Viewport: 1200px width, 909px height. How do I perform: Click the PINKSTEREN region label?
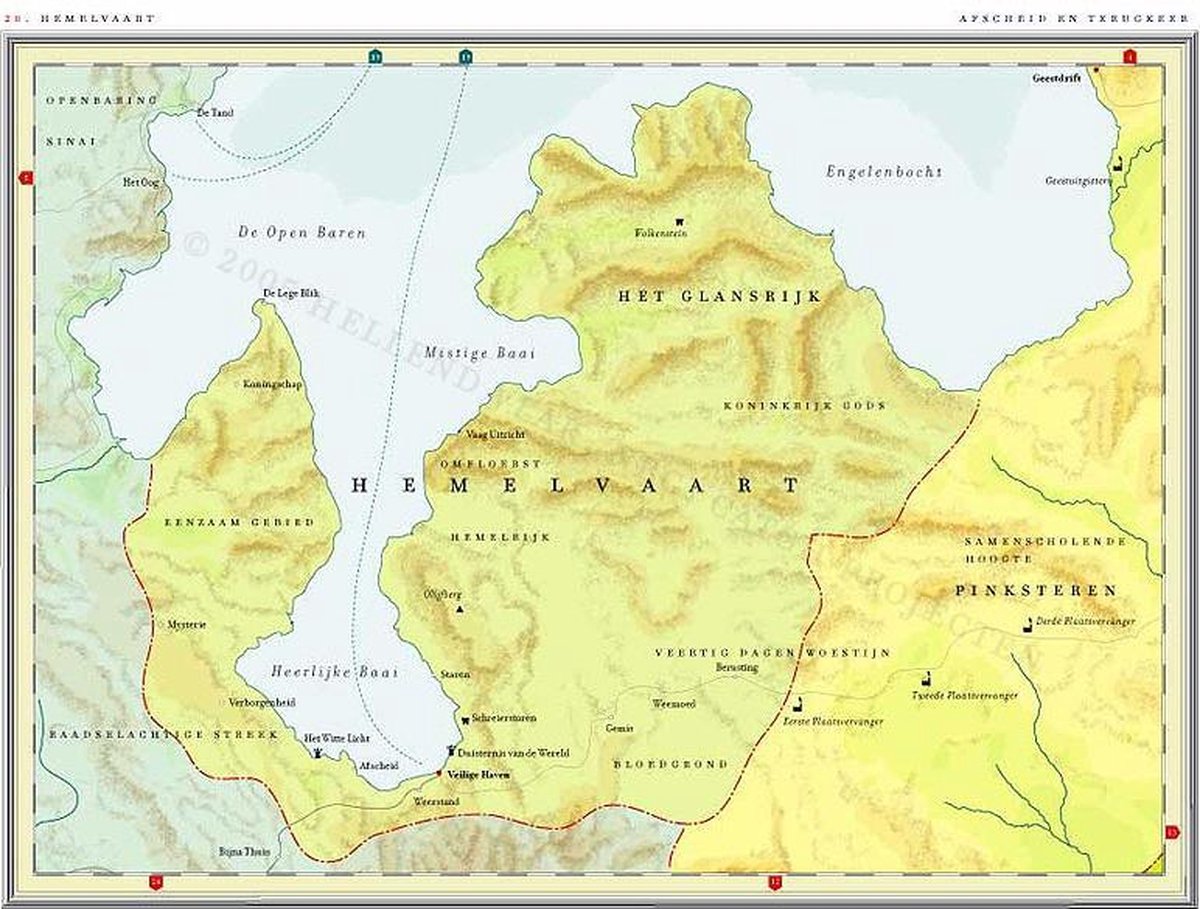1035,590
